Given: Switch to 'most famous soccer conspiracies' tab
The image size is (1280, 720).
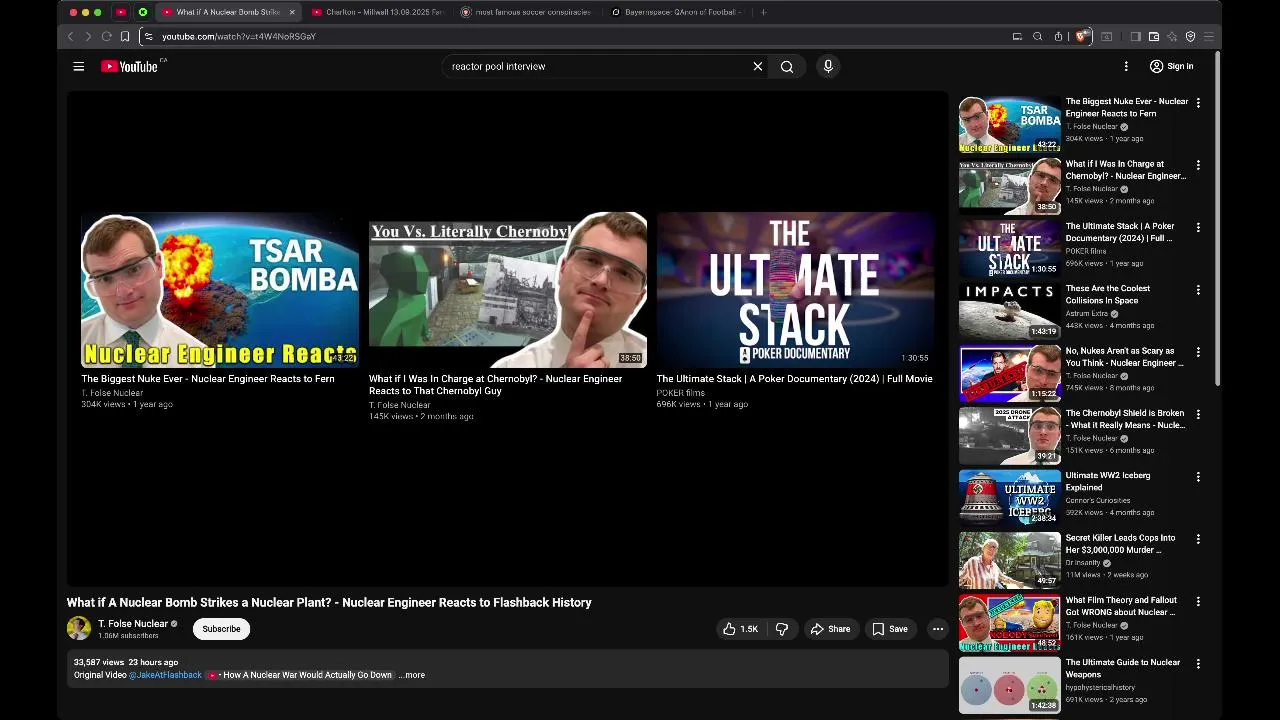Looking at the screenshot, I should (x=526, y=12).
